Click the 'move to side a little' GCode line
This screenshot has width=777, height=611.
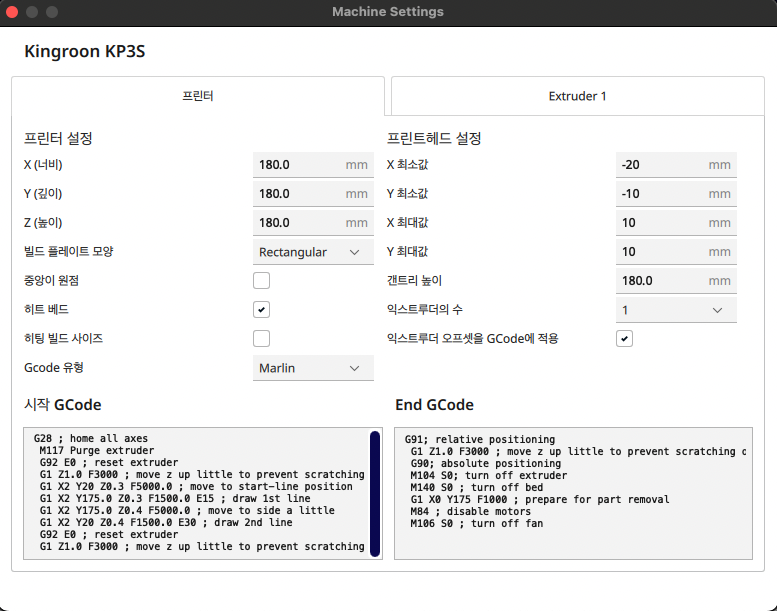pos(187,510)
